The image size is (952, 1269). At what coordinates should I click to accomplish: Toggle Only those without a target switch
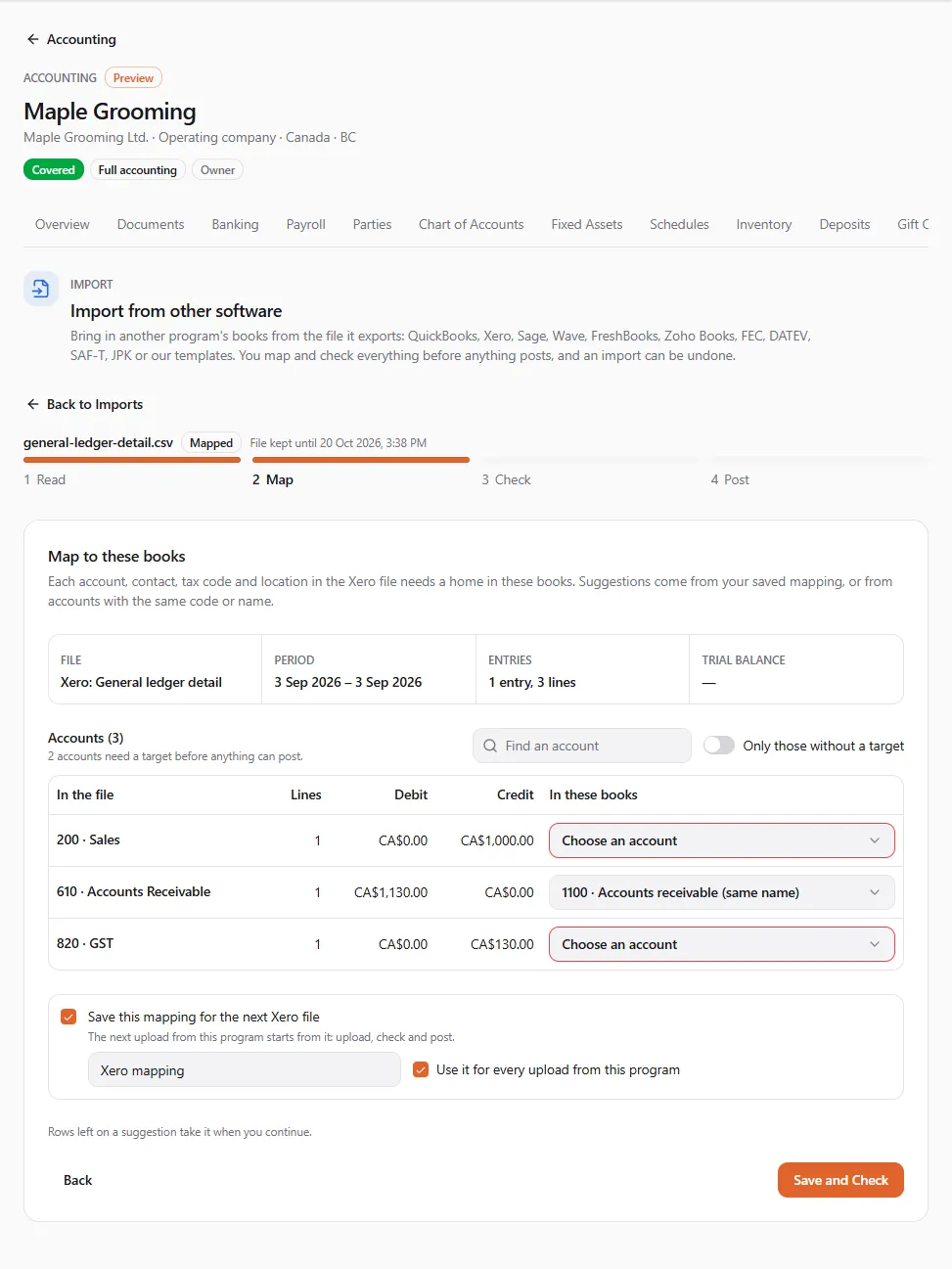coord(719,746)
